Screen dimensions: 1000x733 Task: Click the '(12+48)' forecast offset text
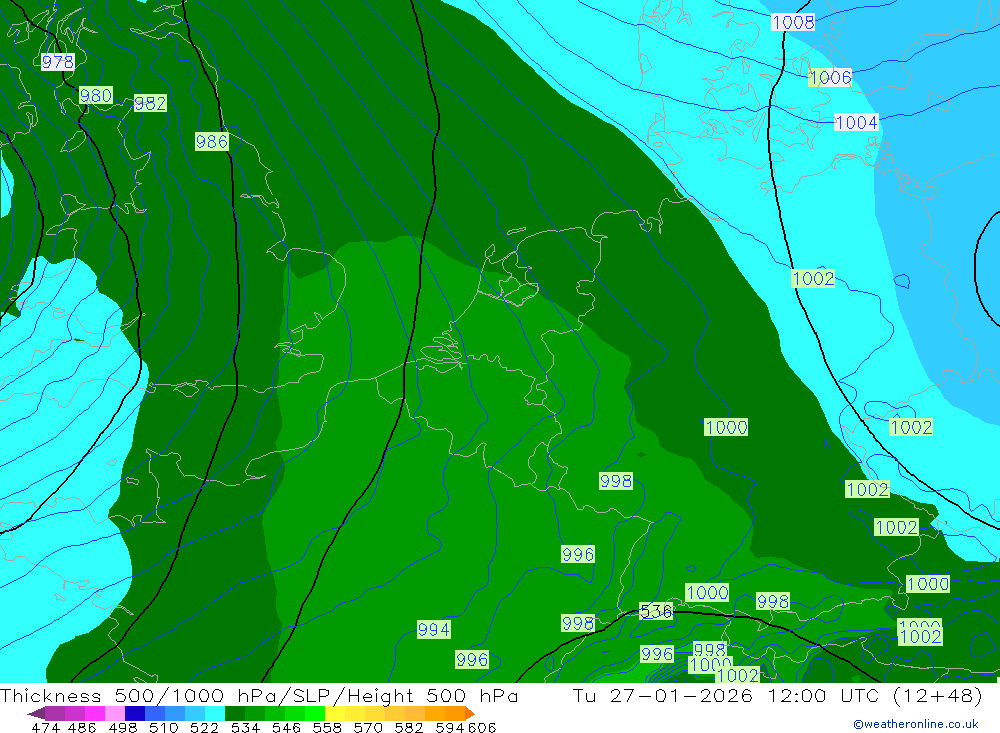pos(938,695)
